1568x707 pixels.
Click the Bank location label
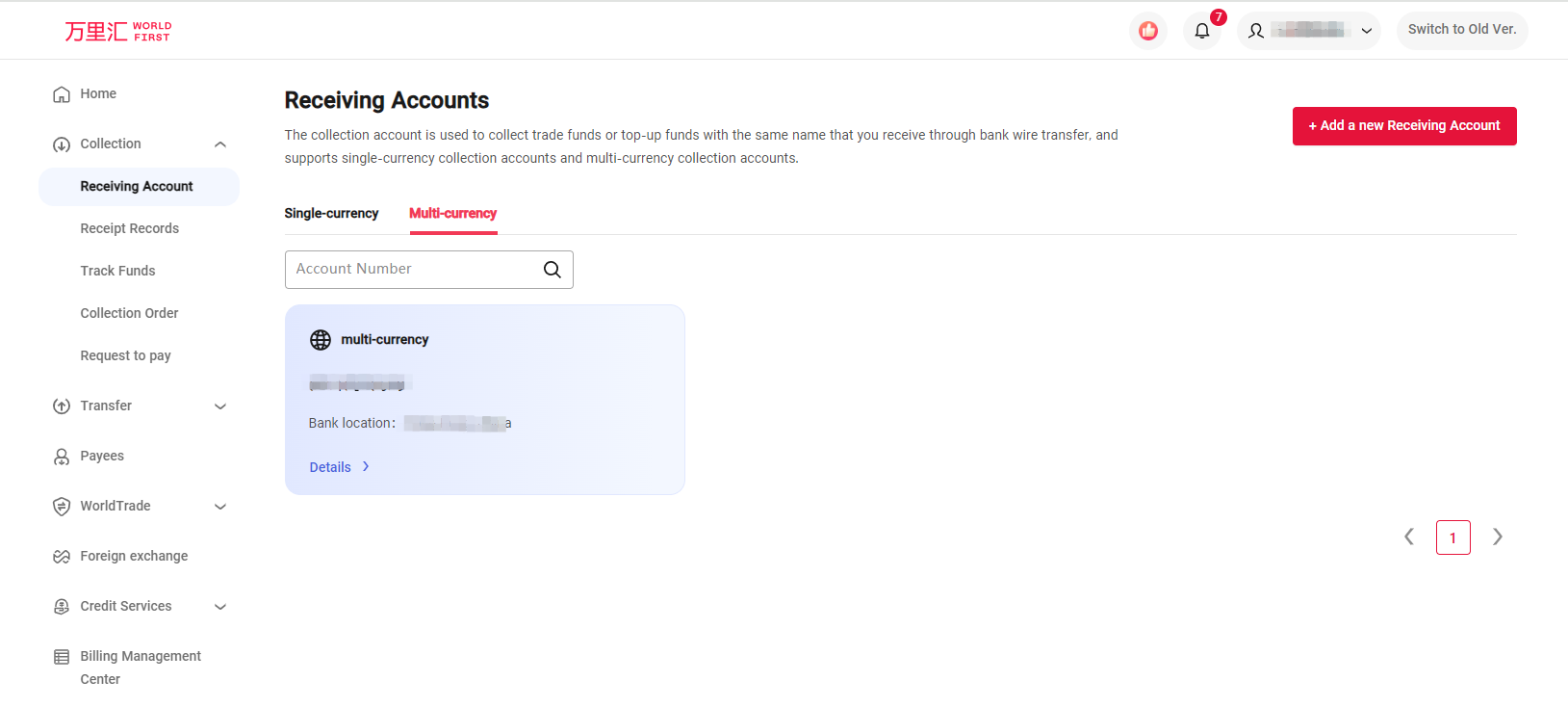click(352, 424)
